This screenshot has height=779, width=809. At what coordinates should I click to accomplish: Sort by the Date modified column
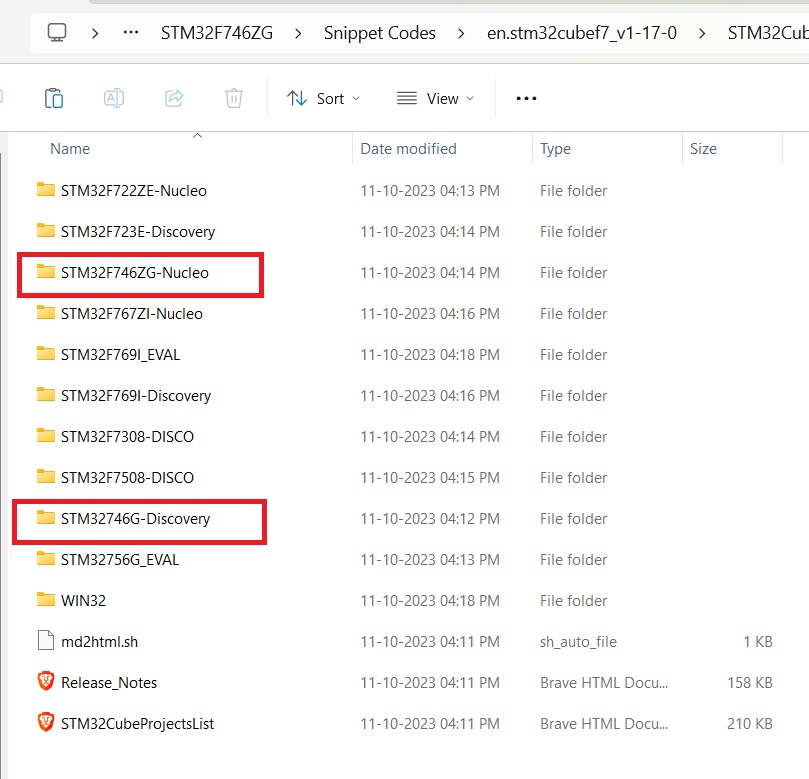[408, 148]
